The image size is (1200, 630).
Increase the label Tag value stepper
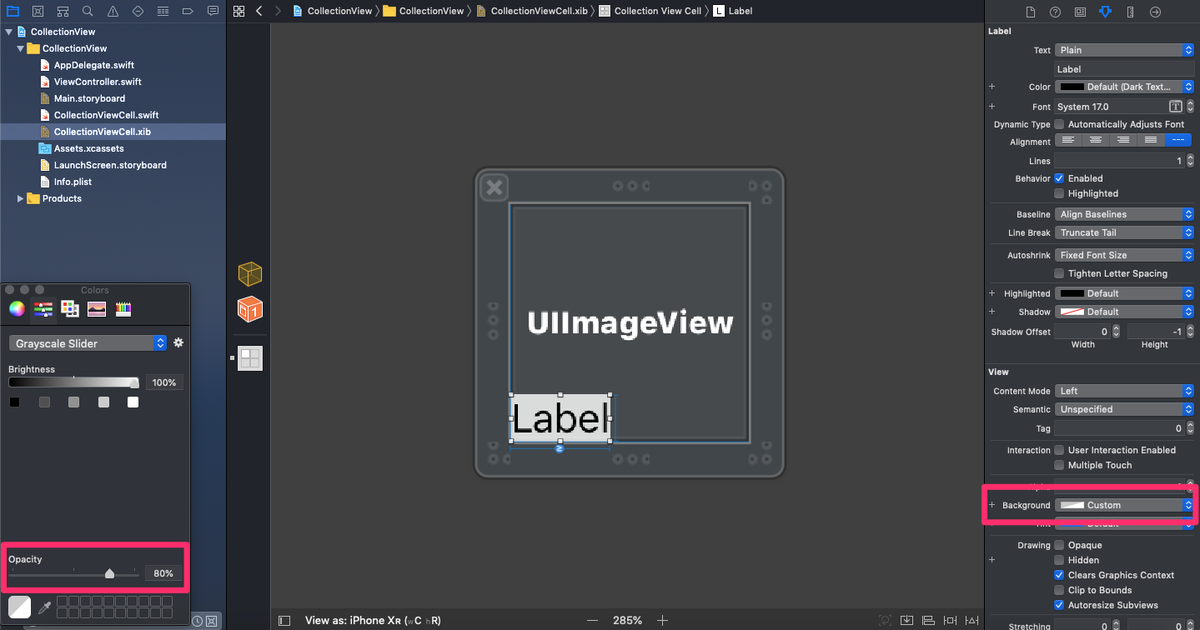coord(1188,425)
